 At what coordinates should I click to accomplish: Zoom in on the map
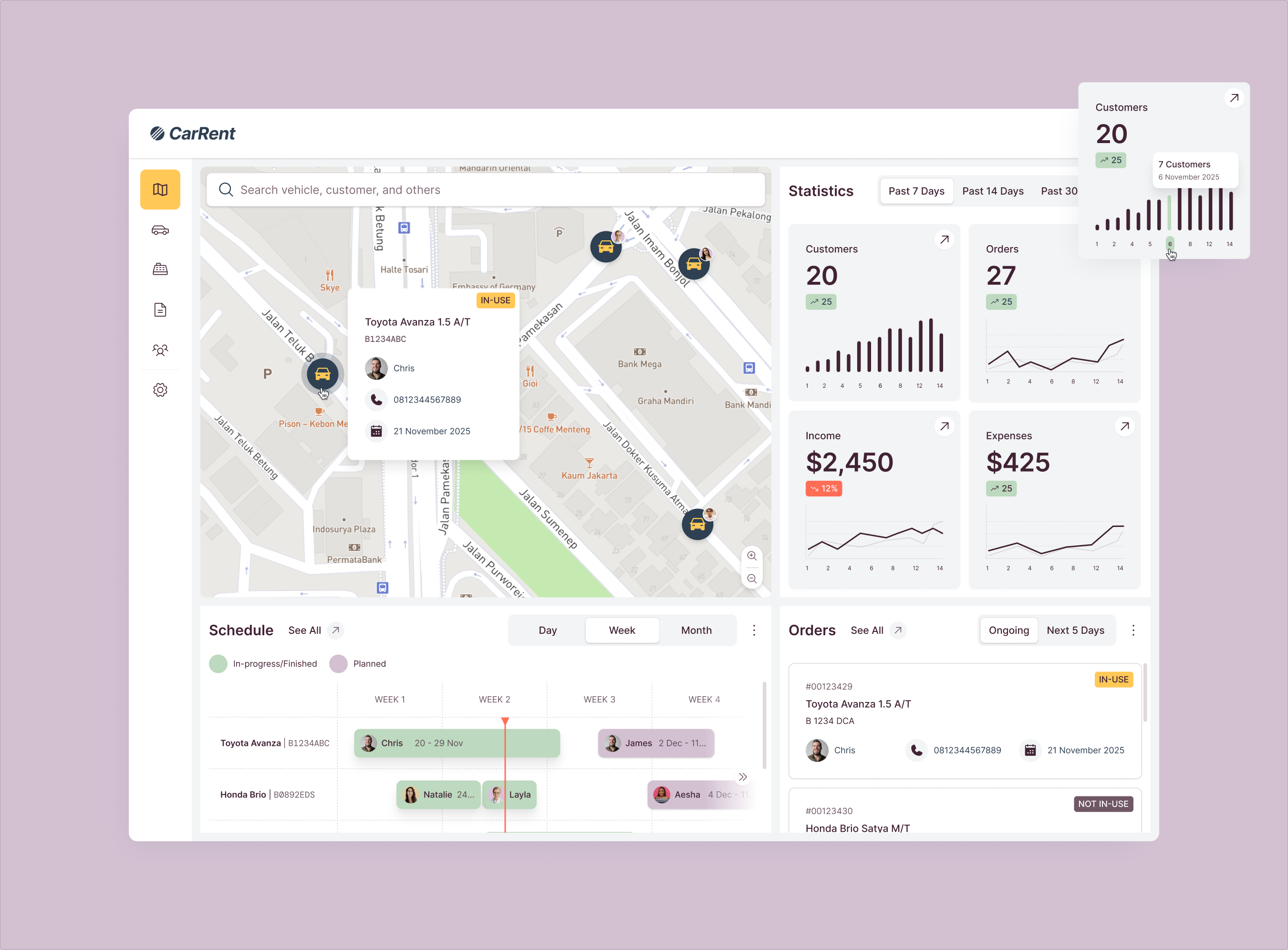[752, 556]
